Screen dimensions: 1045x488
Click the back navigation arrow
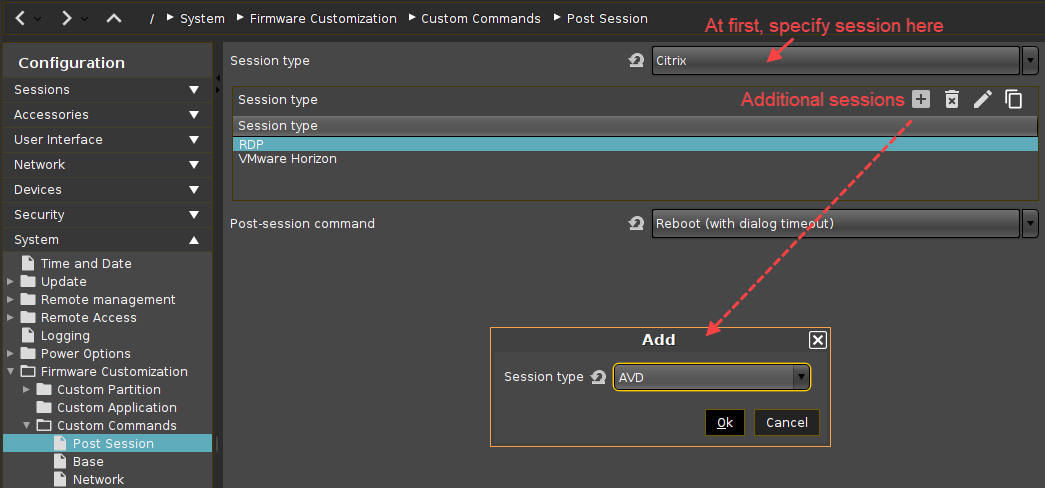tap(21, 18)
